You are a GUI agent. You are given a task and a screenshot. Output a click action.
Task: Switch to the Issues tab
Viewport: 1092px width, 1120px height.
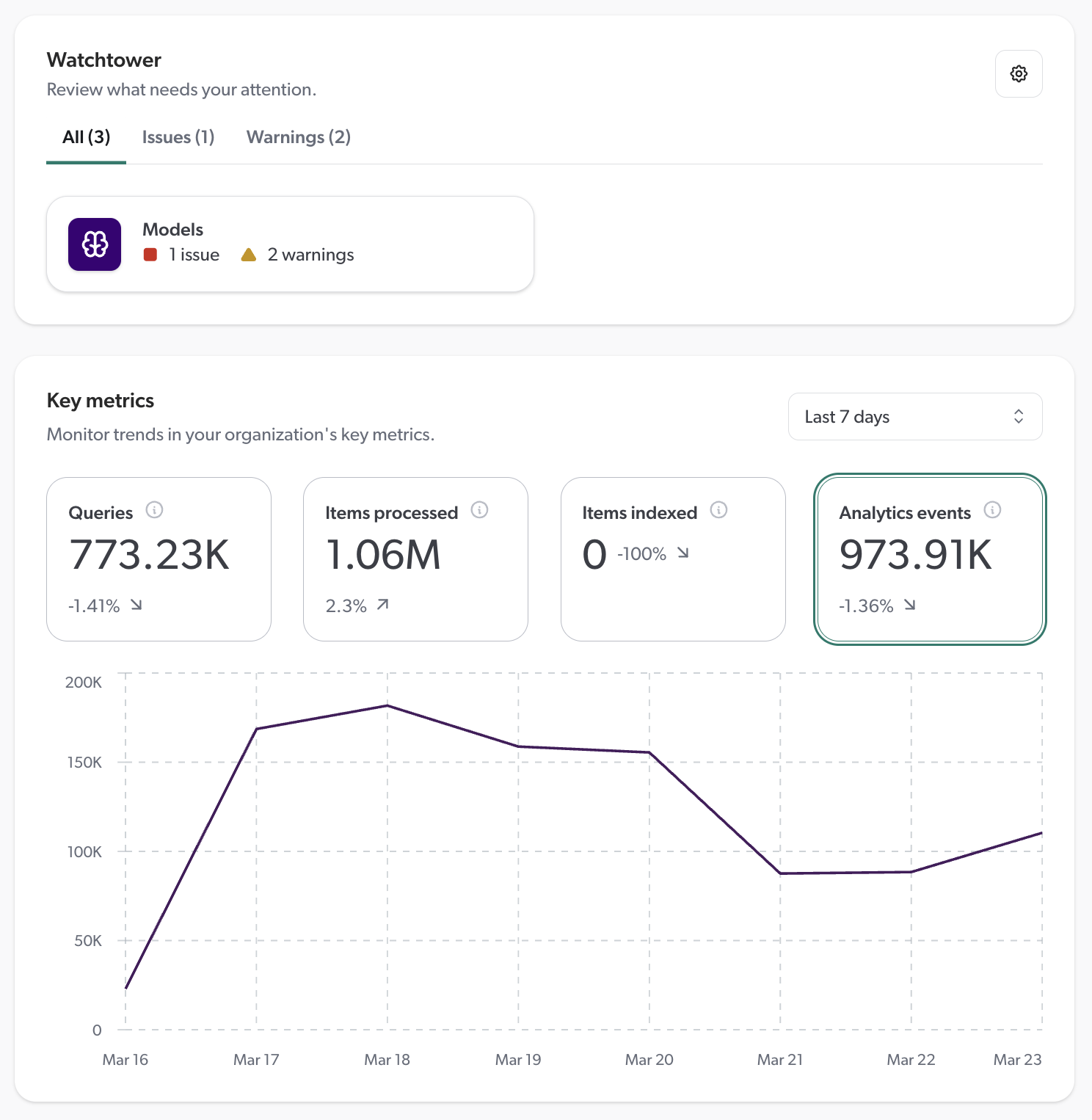178,137
